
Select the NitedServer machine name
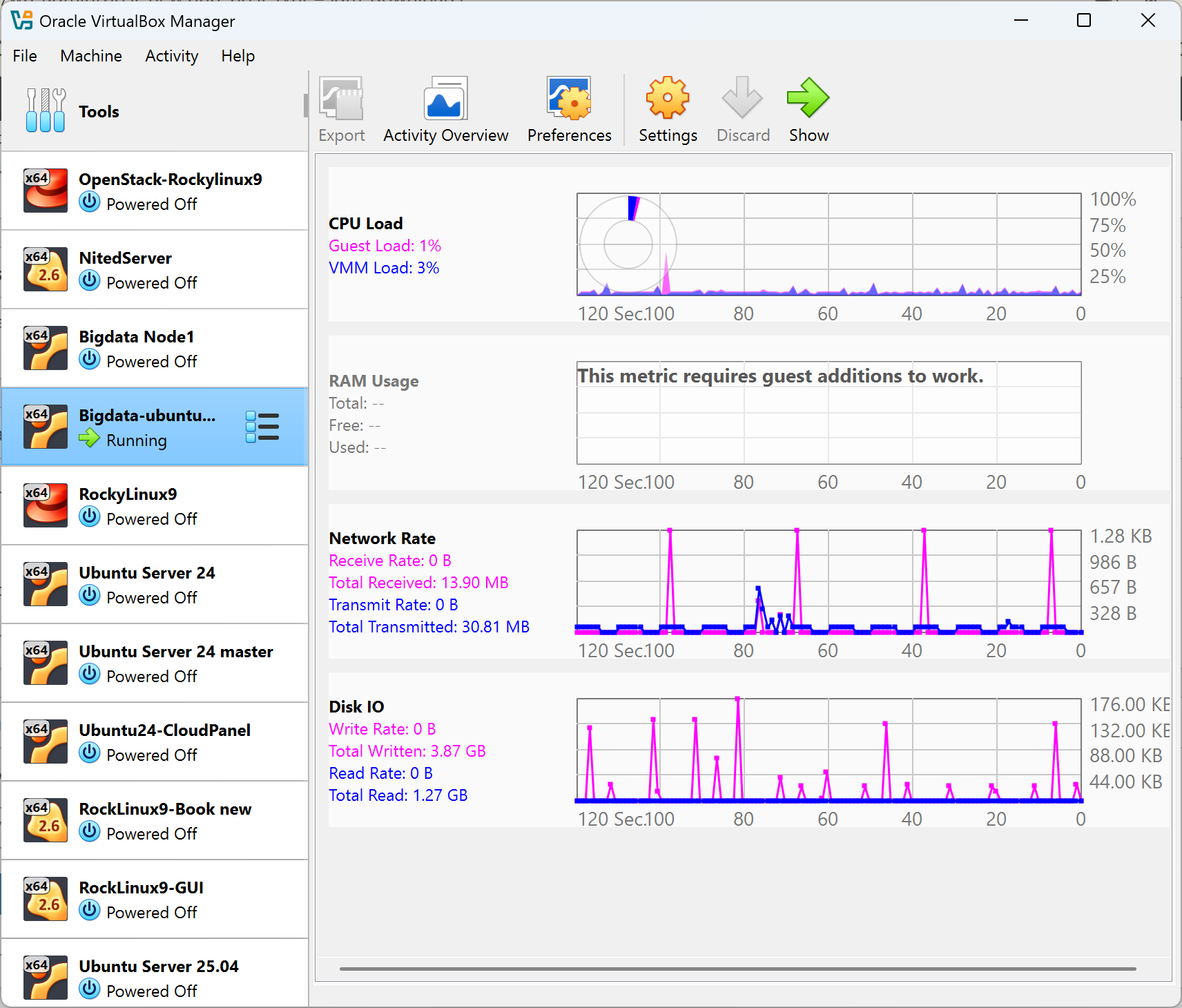click(x=126, y=258)
